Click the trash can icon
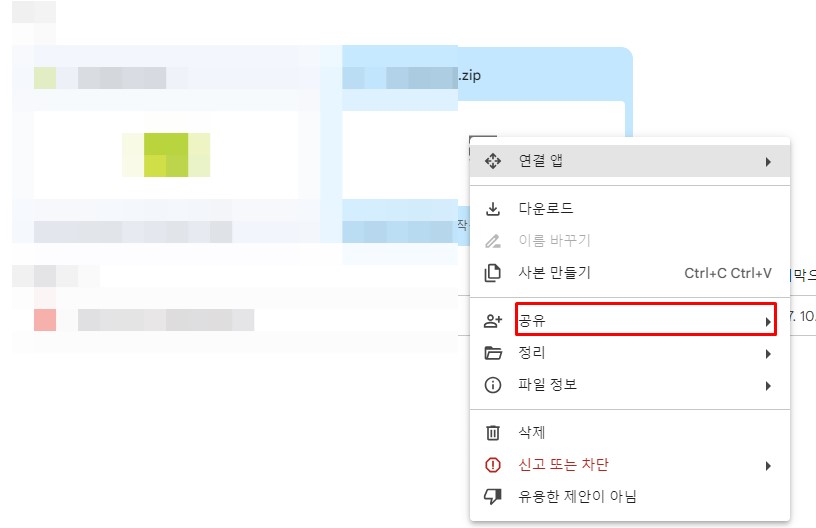 tap(493, 432)
